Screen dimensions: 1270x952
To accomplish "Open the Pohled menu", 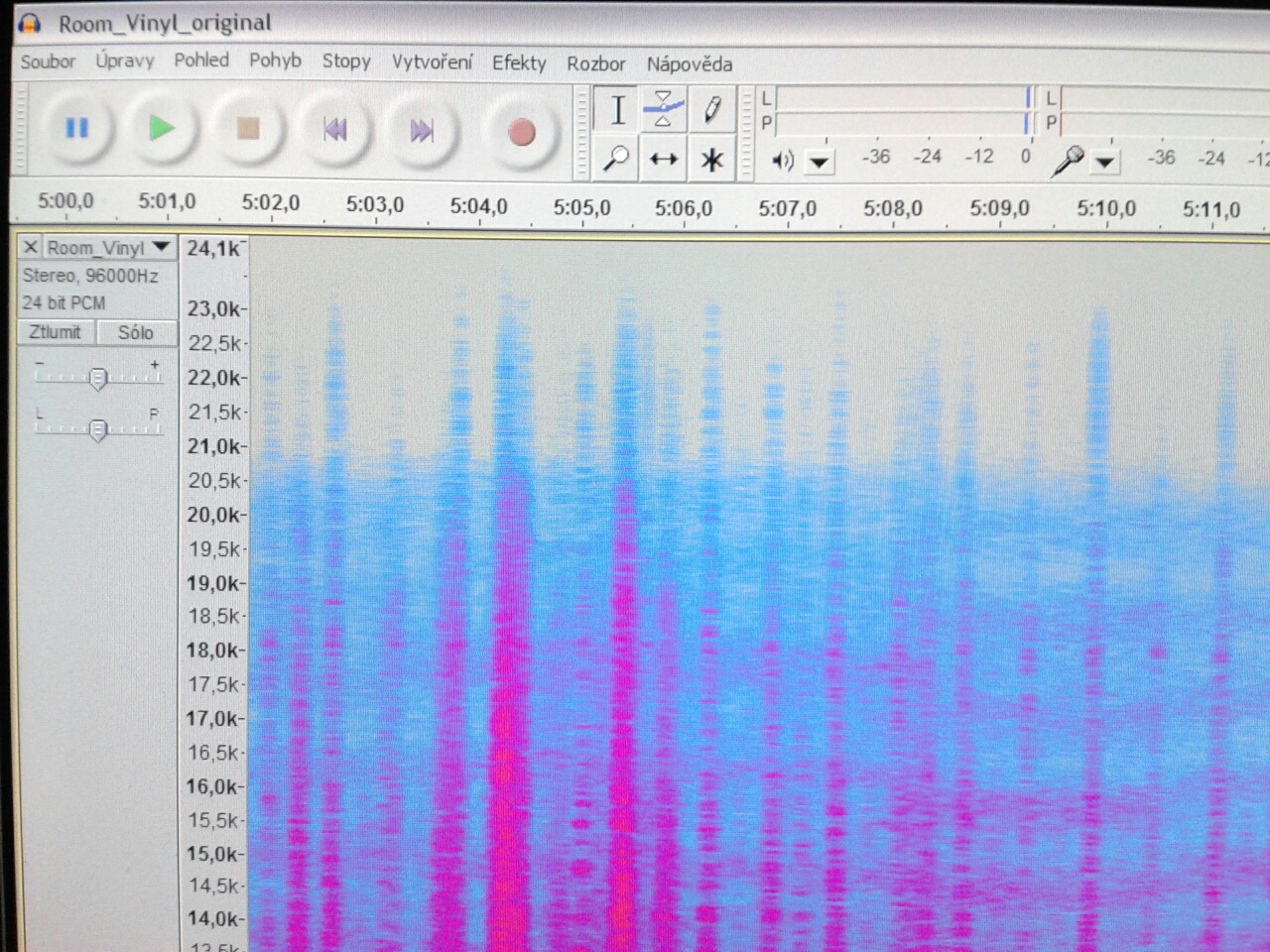I will tap(201, 60).
